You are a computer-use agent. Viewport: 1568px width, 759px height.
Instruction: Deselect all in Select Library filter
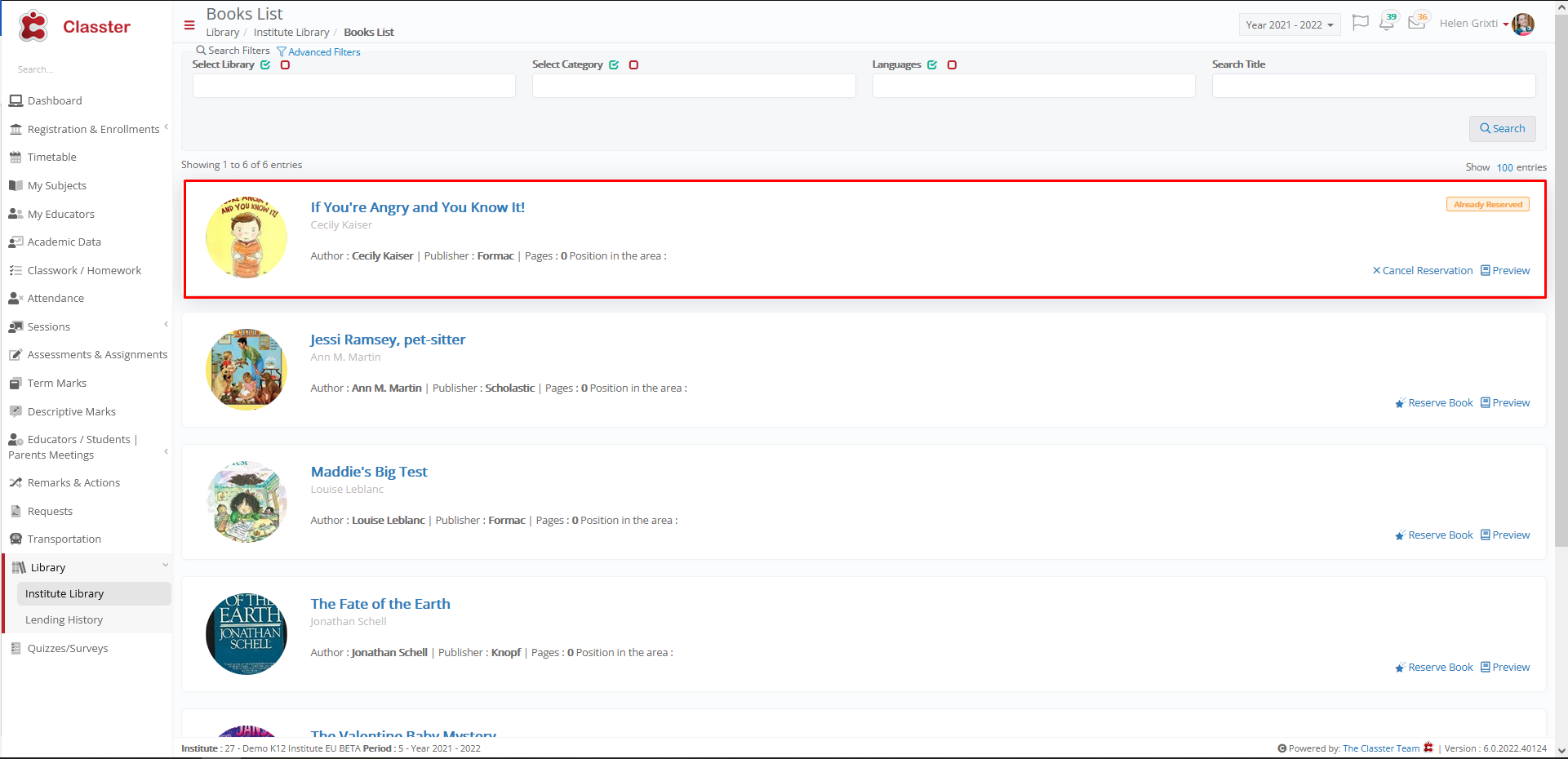point(285,65)
